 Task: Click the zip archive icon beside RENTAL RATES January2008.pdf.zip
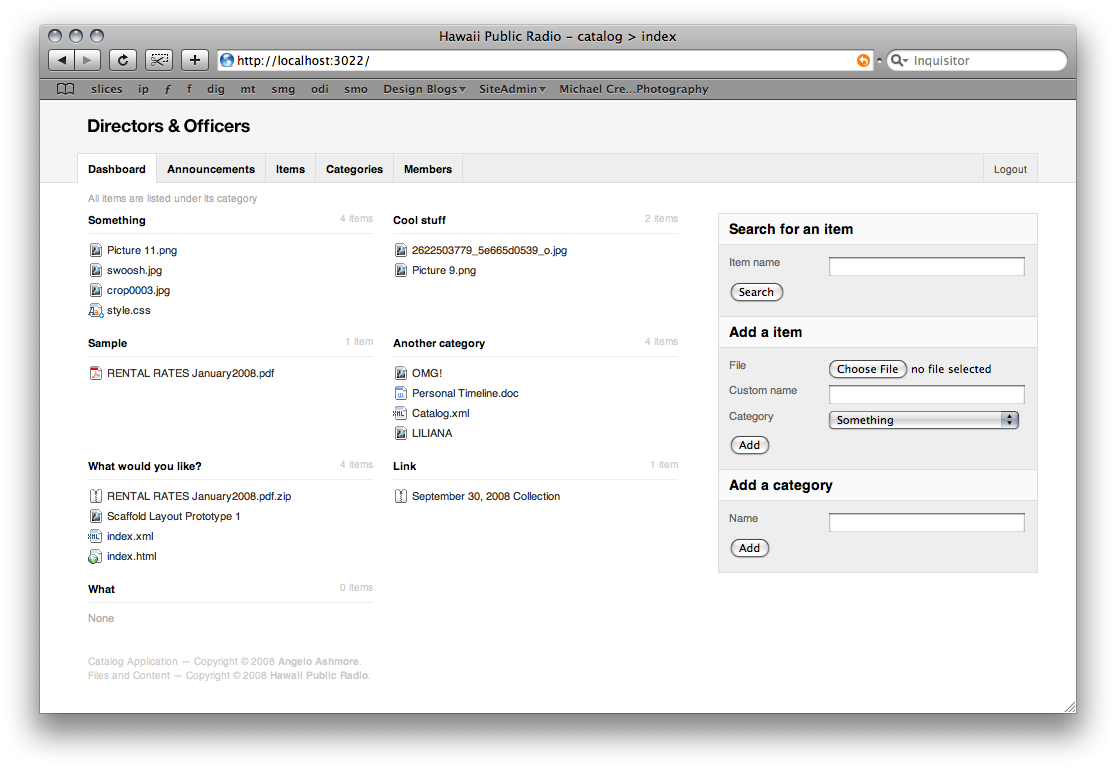[95, 496]
